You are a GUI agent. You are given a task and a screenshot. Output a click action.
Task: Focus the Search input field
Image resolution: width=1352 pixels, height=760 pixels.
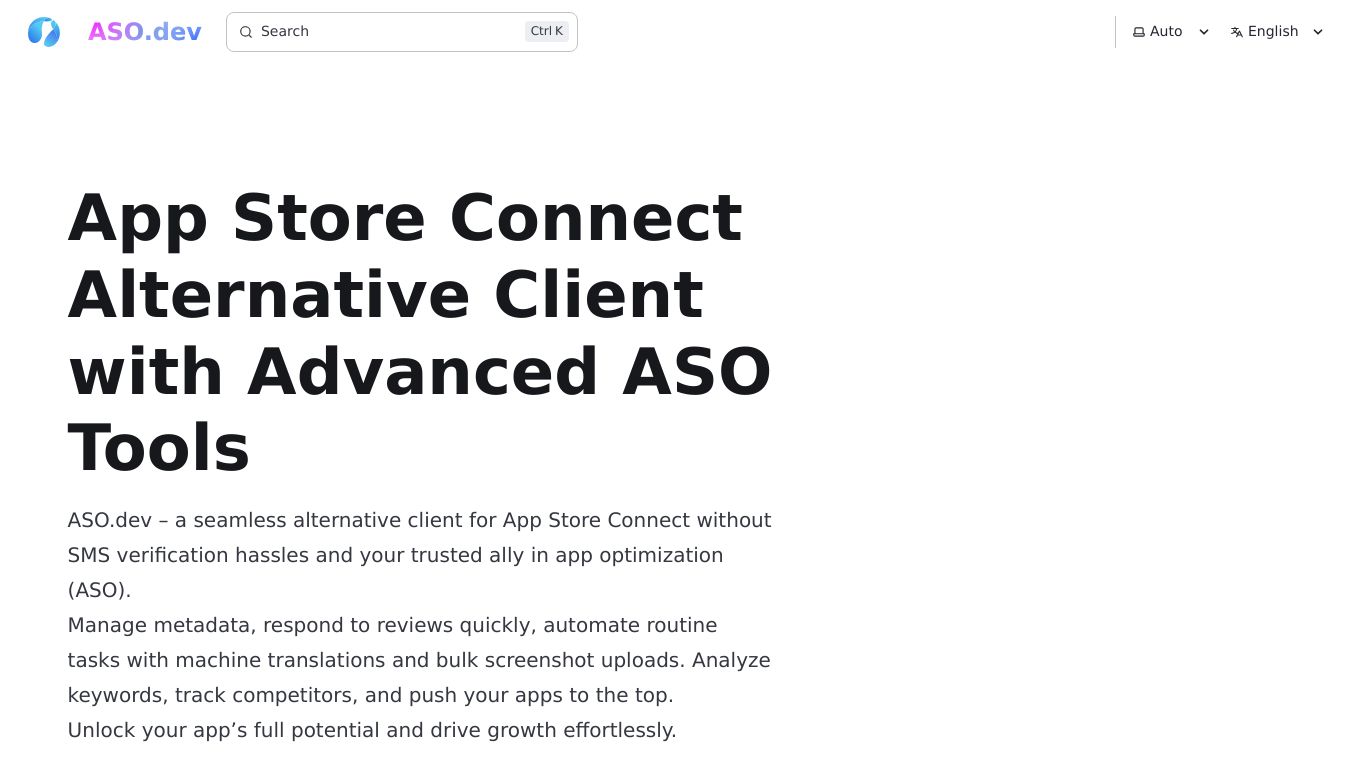[x=402, y=32]
